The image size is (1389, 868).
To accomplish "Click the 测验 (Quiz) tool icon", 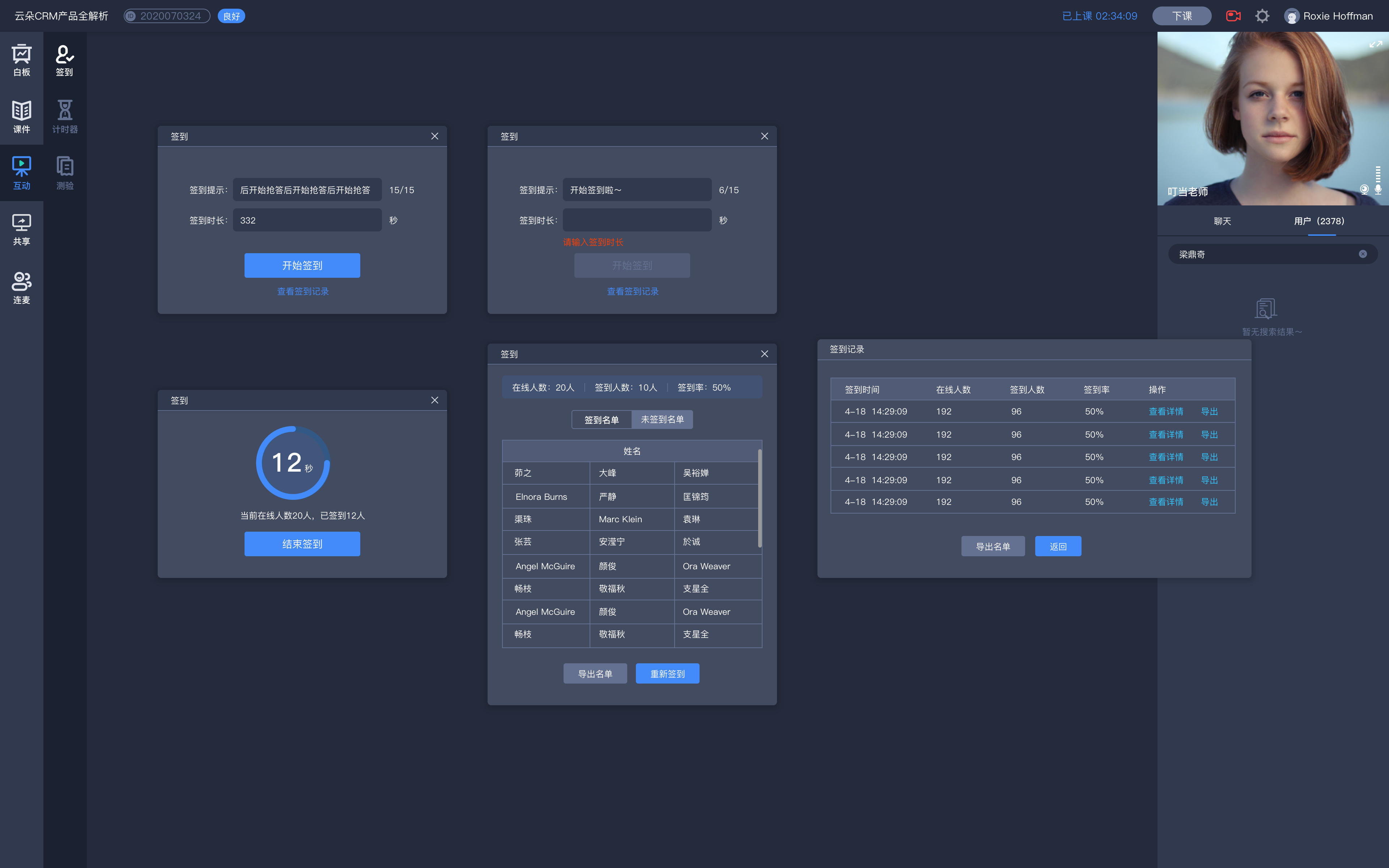I will 64,170.
